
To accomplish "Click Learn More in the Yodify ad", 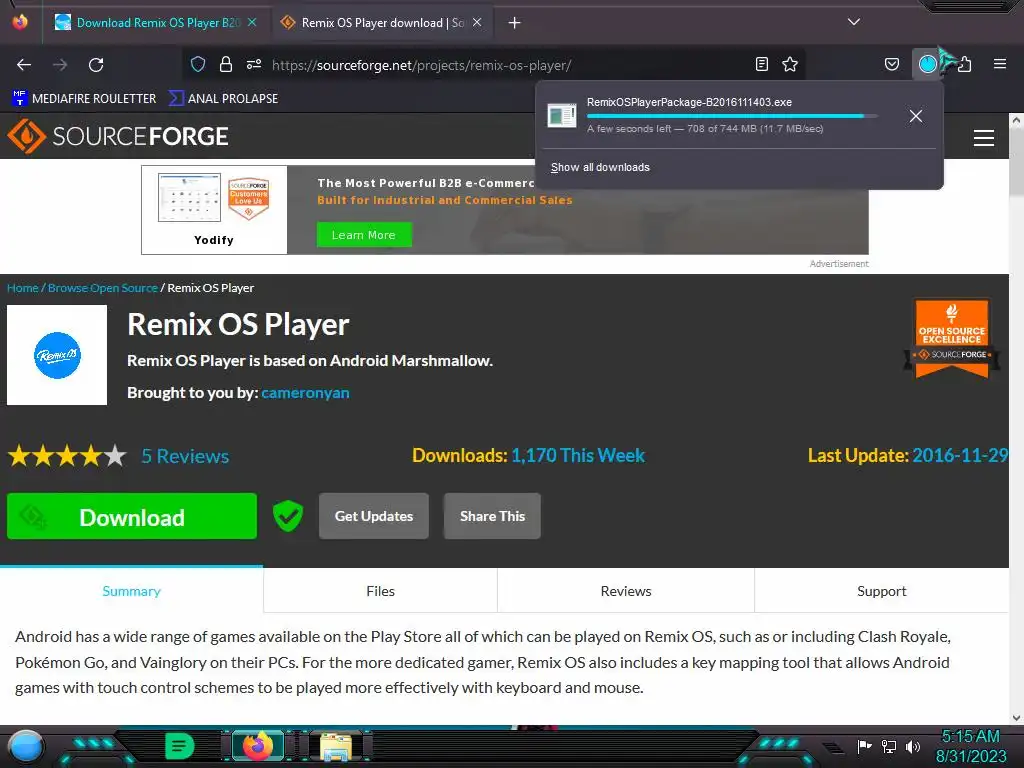I will [364, 235].
